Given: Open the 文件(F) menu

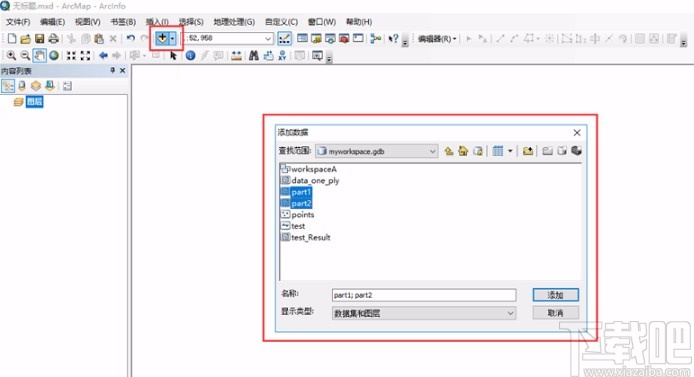Looking at the screenshot, I should [x=18, y=22].
